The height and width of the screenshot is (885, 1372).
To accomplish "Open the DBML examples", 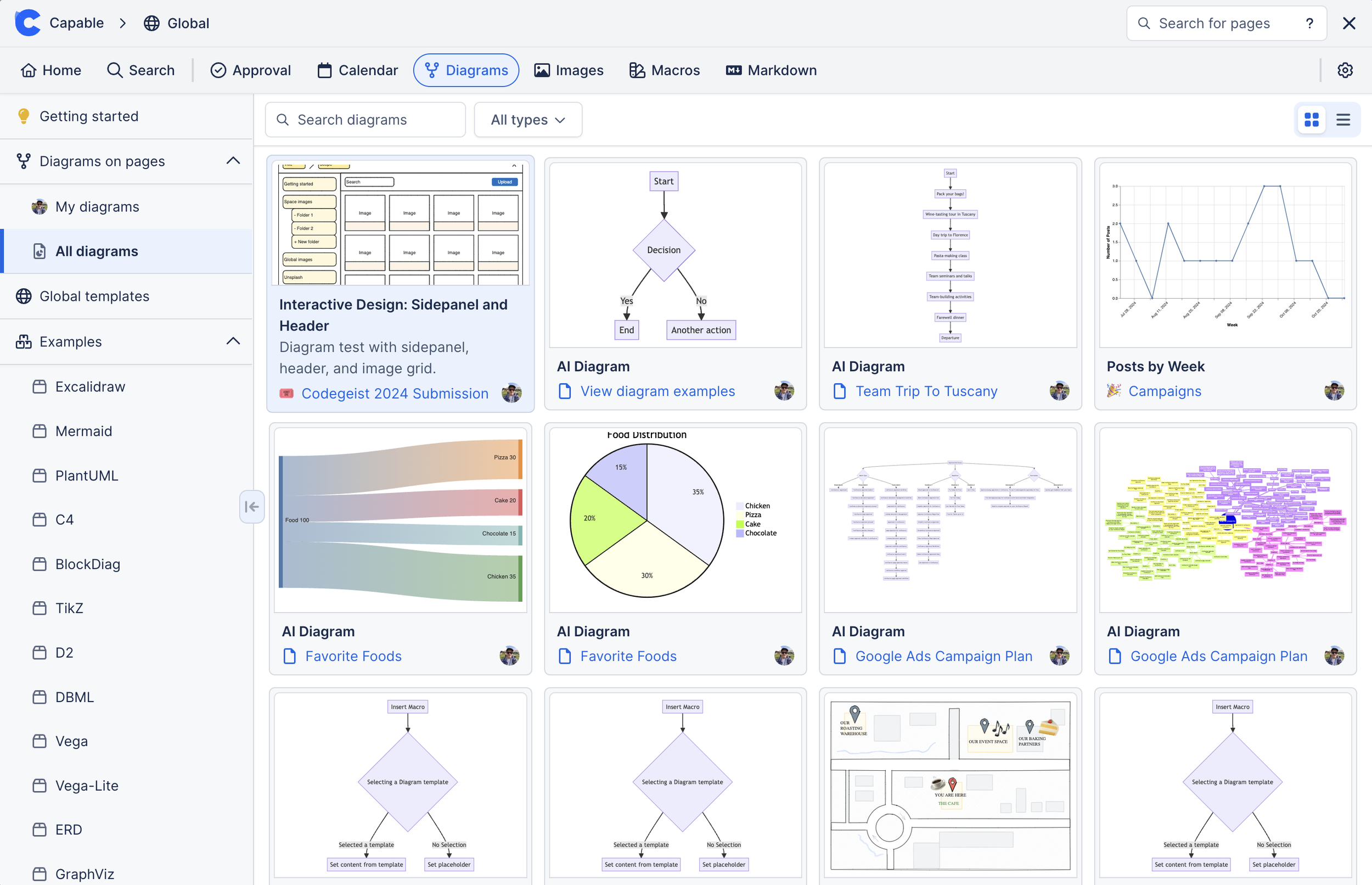I will [126, 697].
